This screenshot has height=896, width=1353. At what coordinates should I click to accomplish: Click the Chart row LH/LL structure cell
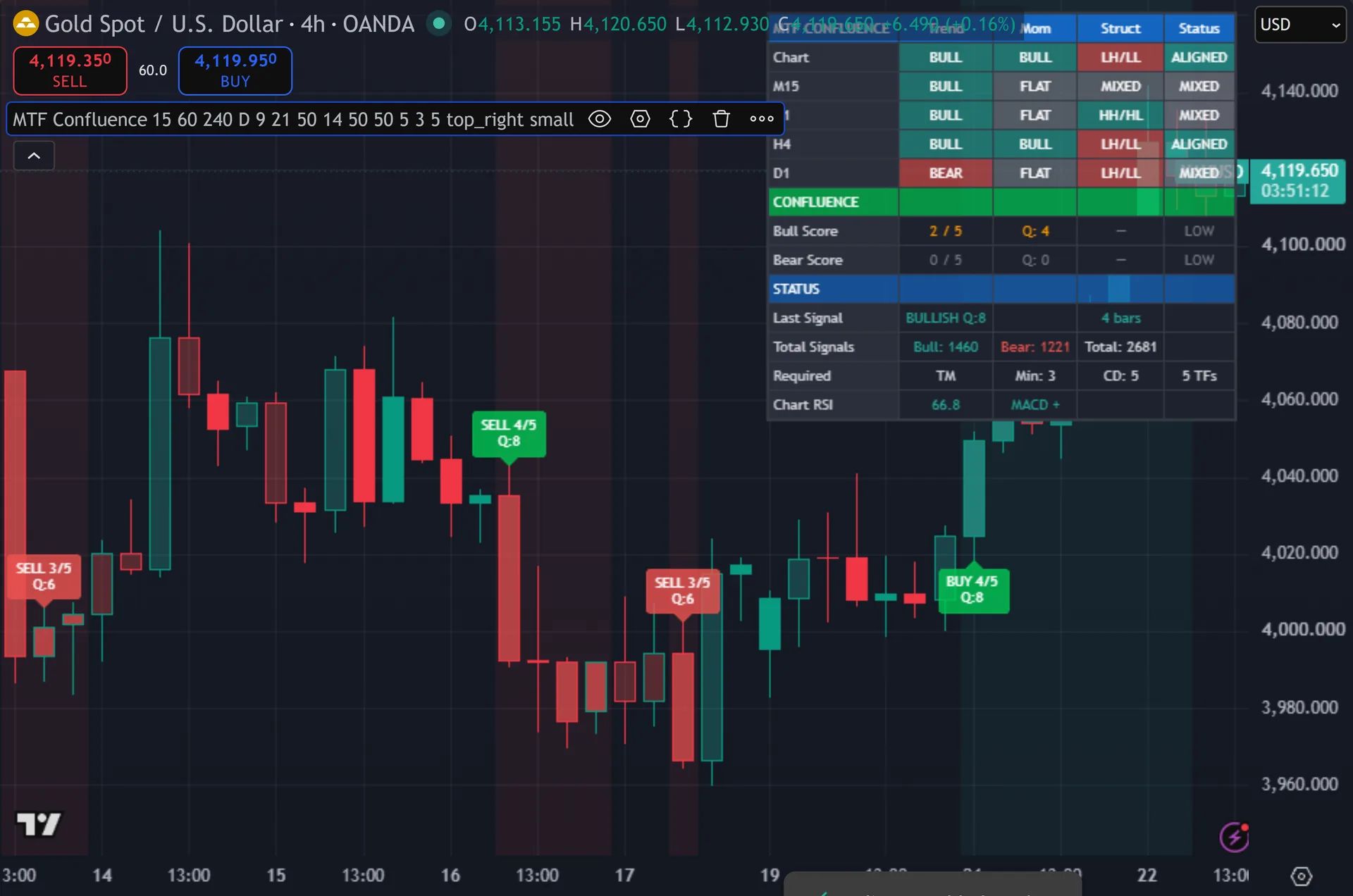point(1120,57)
